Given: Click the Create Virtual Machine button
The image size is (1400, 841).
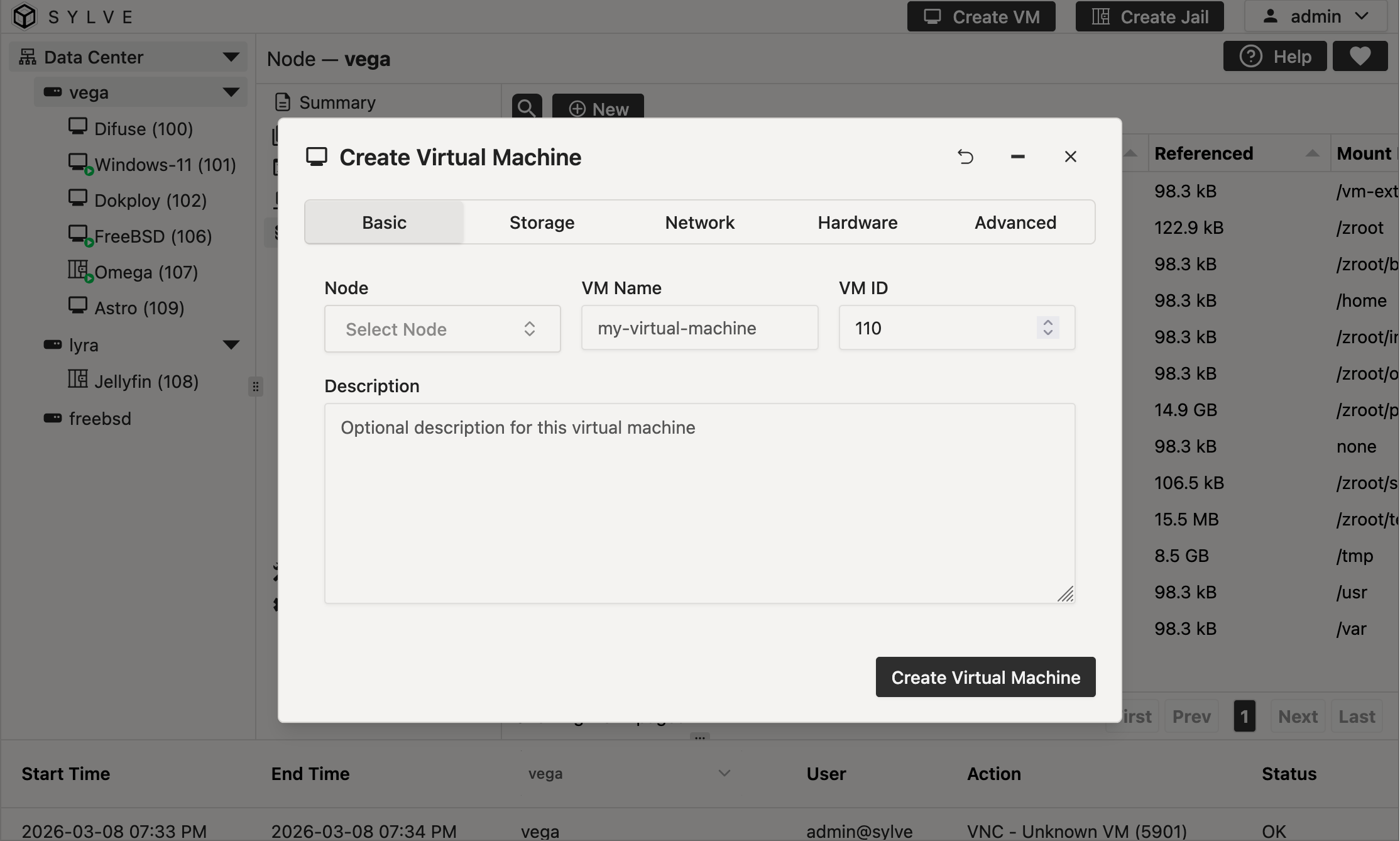Looking at the screenshot, I should [x=985, y=677].
